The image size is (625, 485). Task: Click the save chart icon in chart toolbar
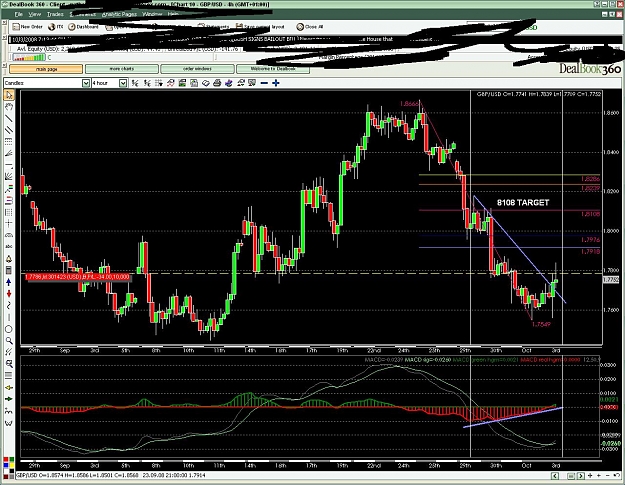182,83
